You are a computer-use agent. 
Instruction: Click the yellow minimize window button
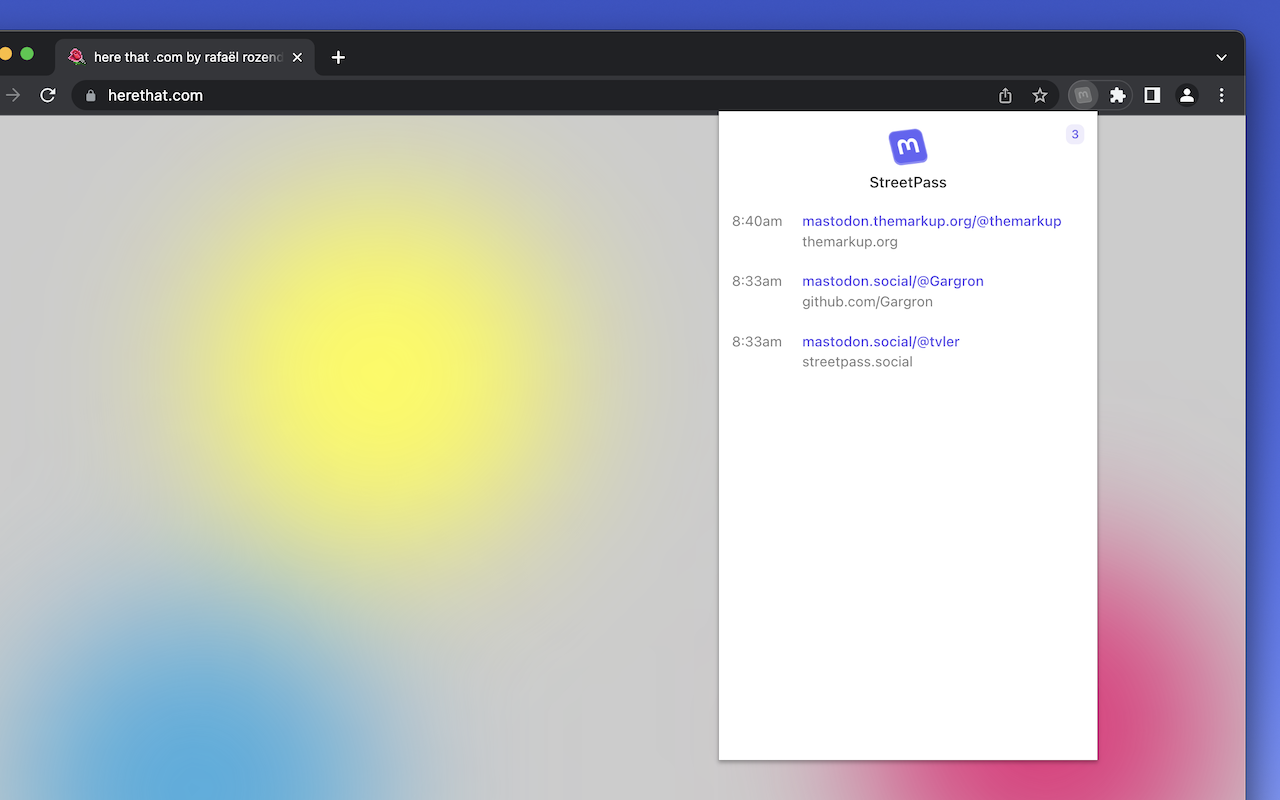point(6,54)
